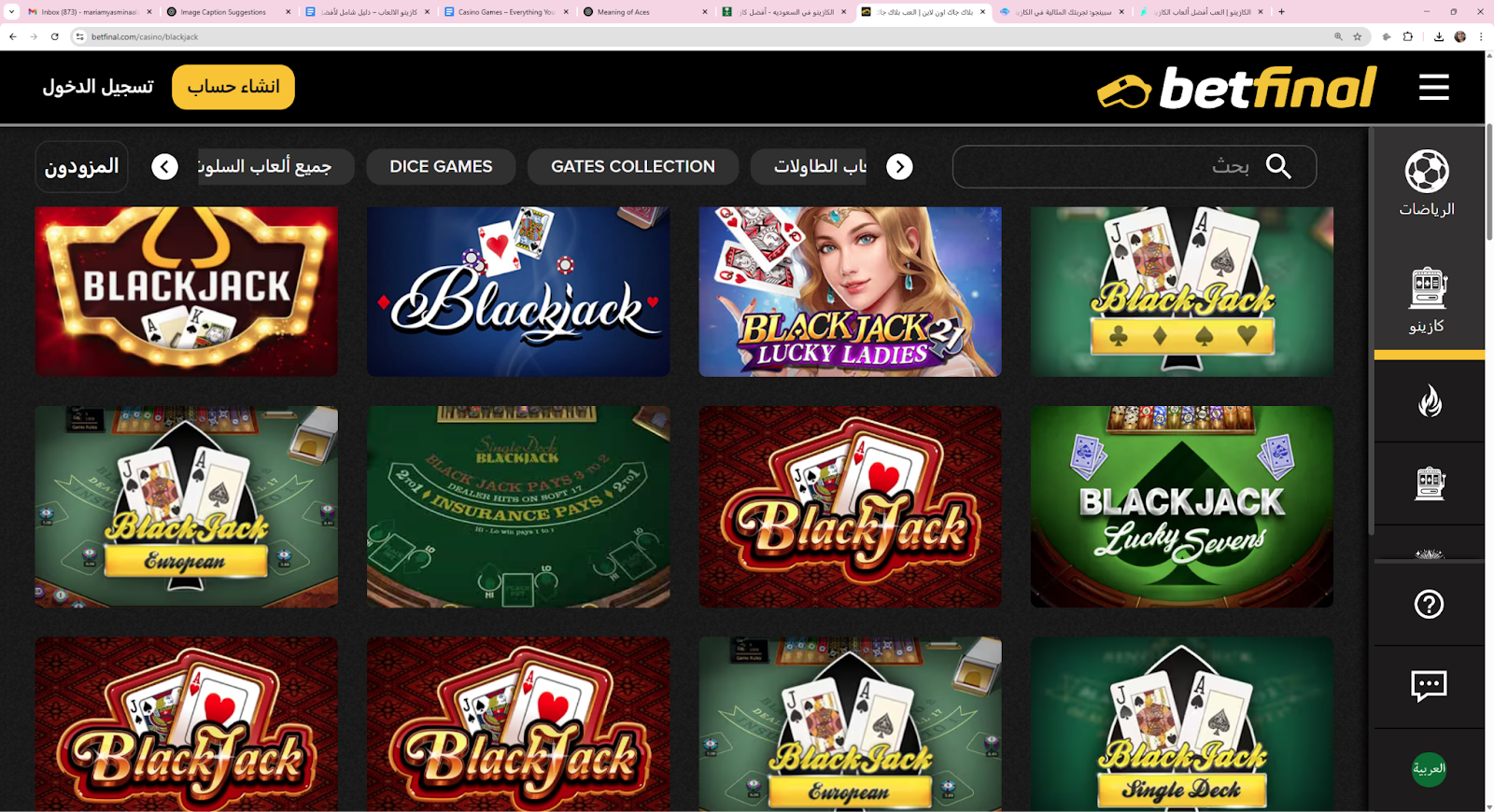Close the Meaning of Aces tab

coord(705,12)
